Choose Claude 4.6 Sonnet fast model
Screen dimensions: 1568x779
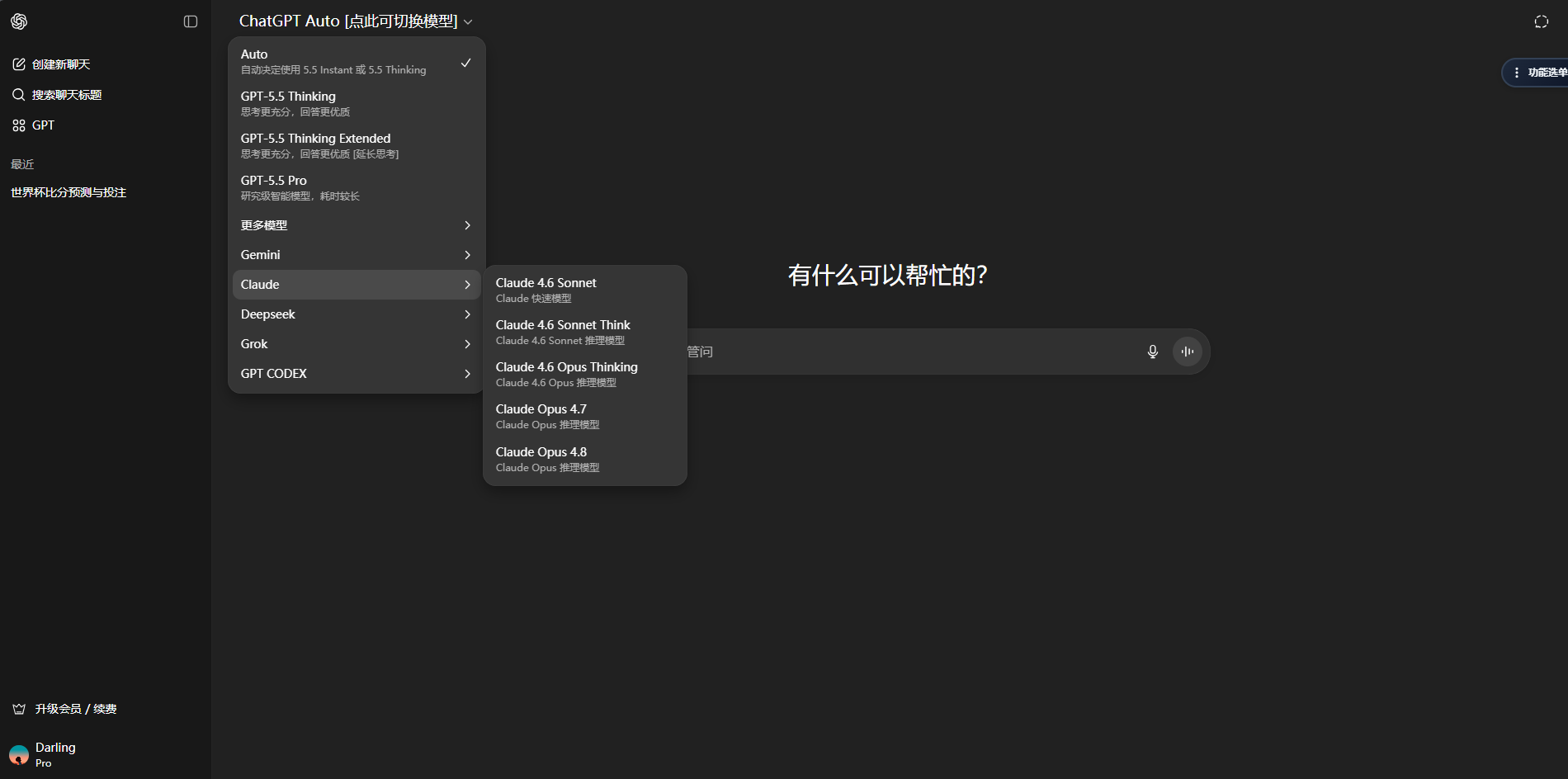coord(585,290)
